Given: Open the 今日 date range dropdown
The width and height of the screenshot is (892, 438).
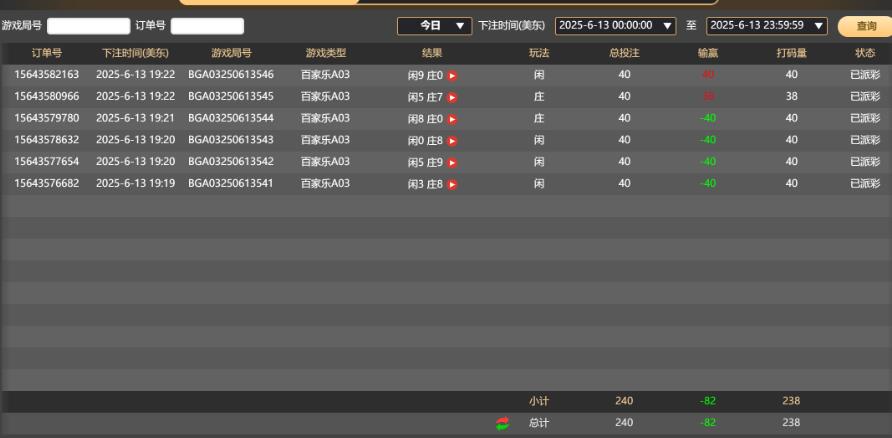Looking at the screenshot, I should 435,26.
